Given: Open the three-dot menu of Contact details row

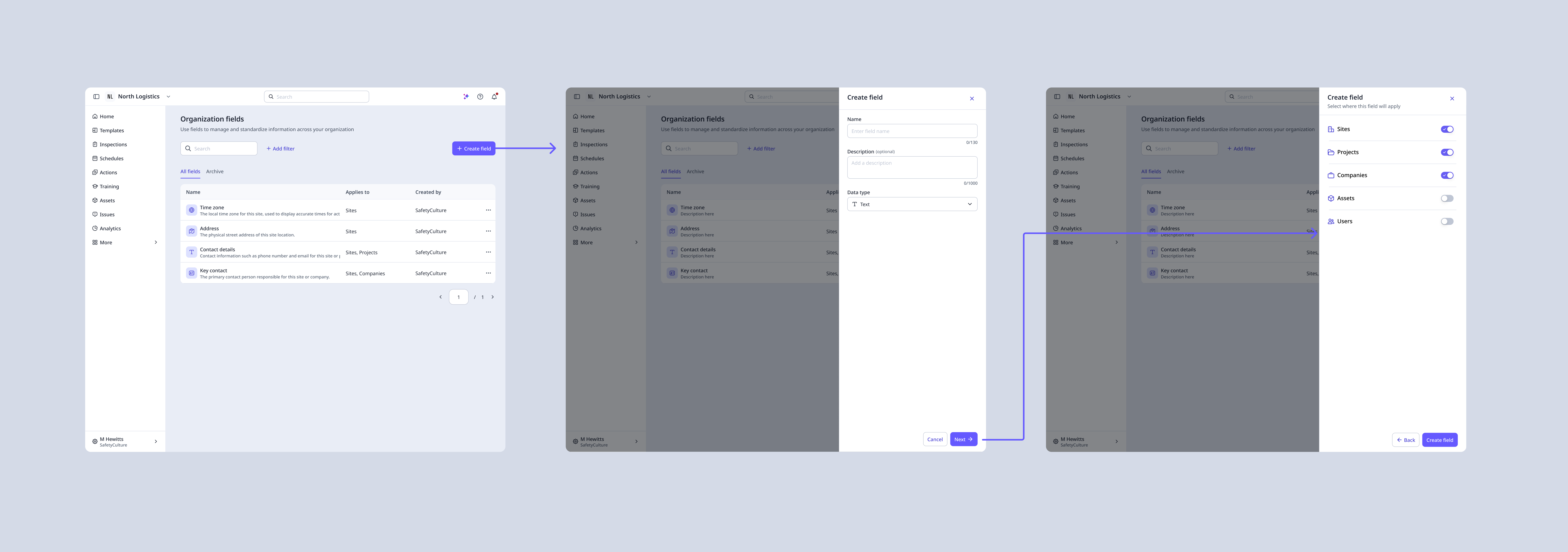Looking at the screenshot, I should 488,252.
